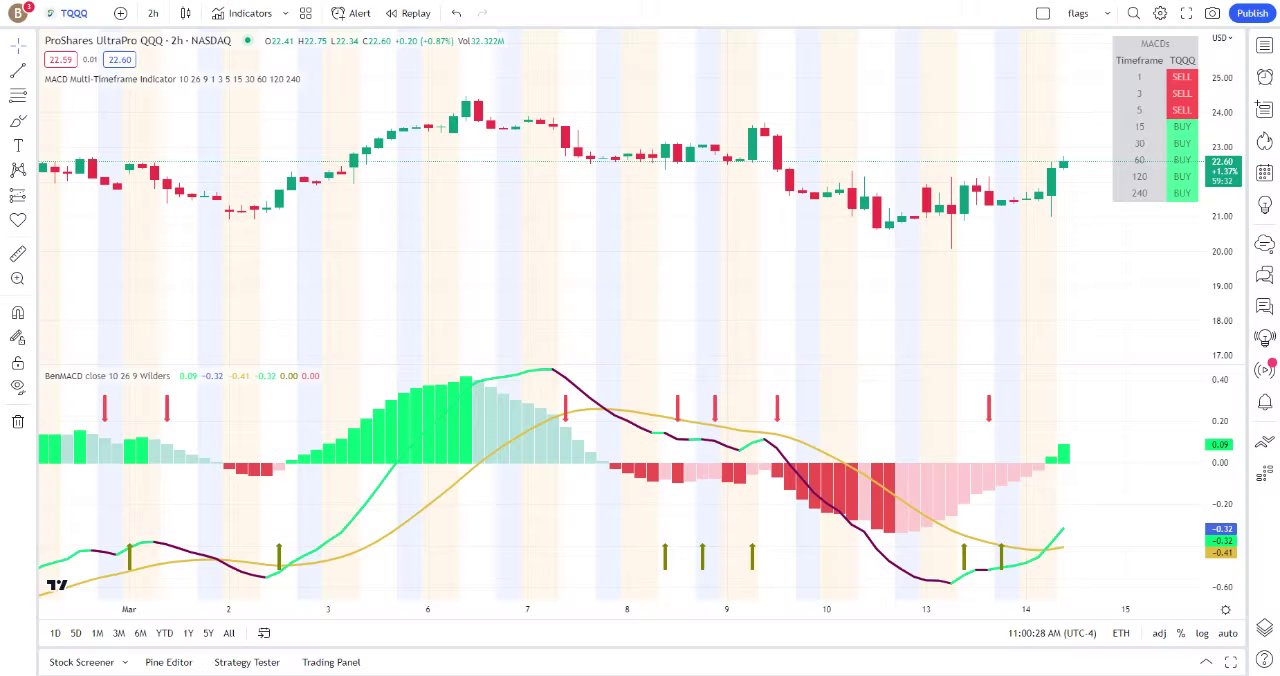1280x676 pixels.
Task: Select the zoom-in magnifier tool
Action: pyautogui.click(x=17, y=279)
